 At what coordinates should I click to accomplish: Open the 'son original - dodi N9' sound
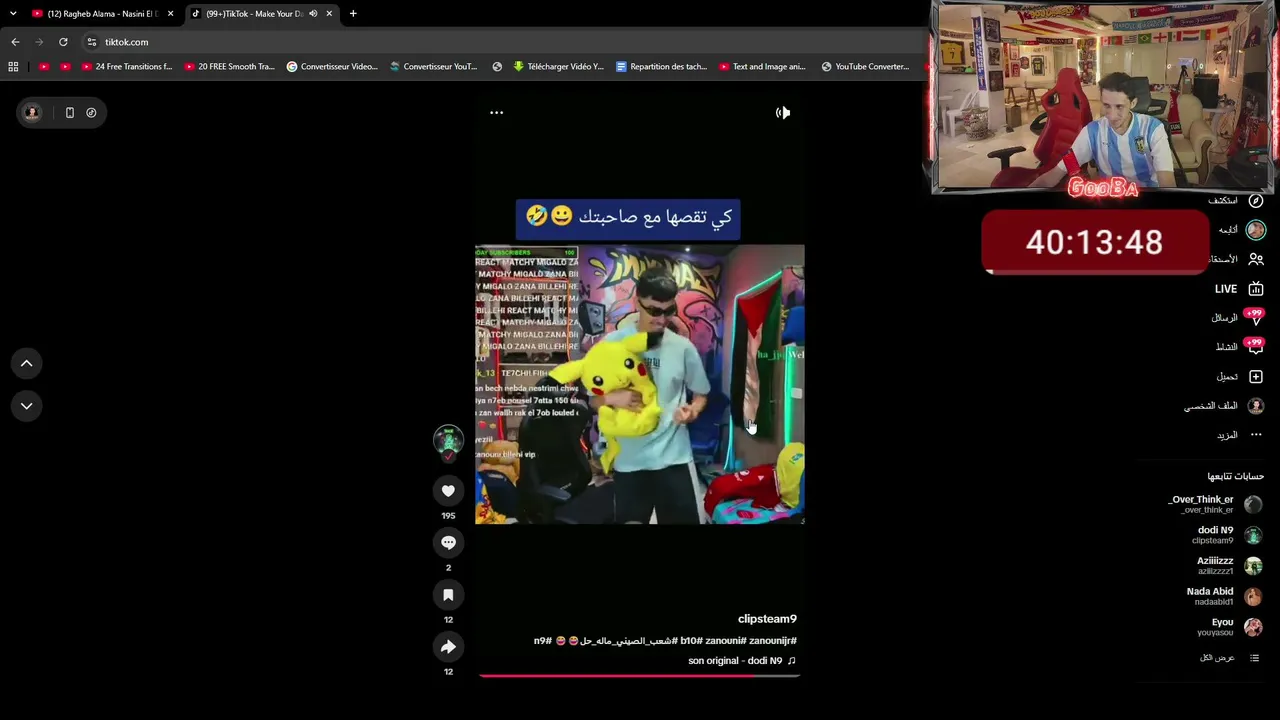742,661
